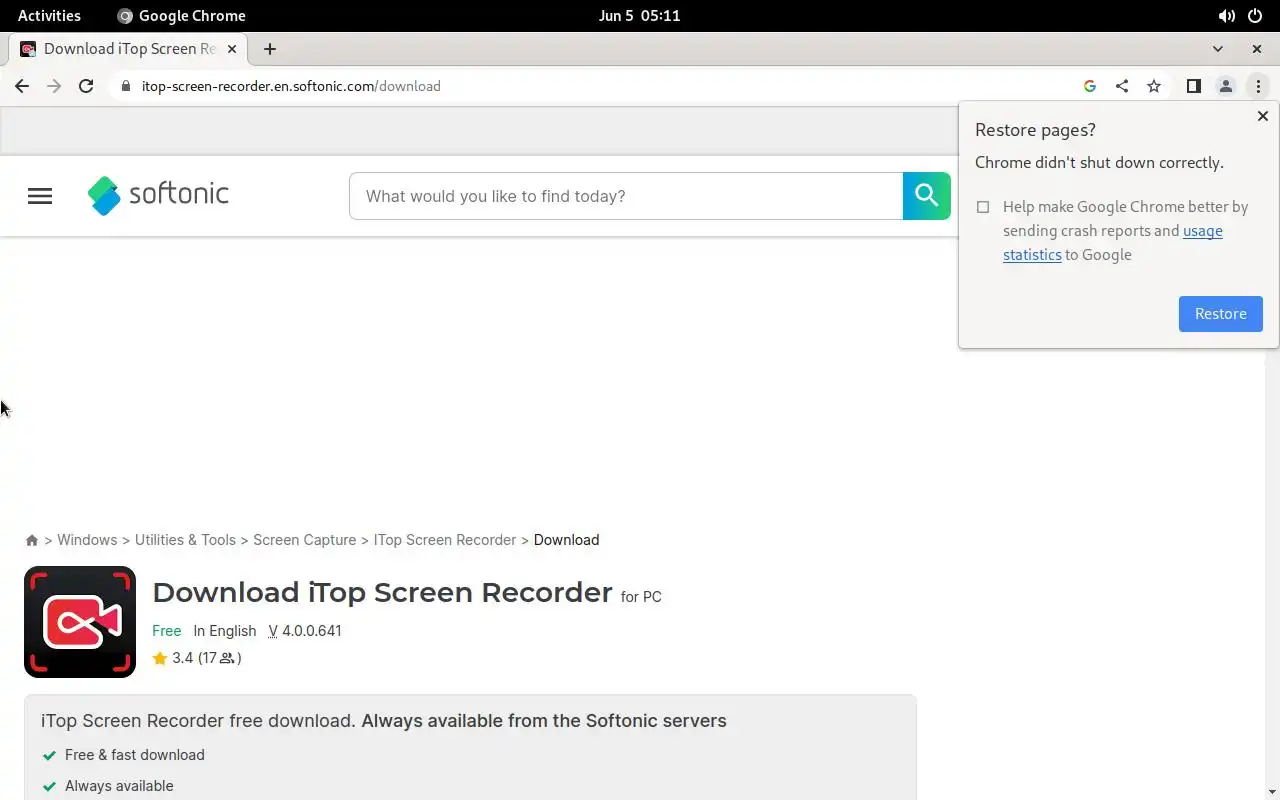Bookmark this tab with the star icon
Viewport: 1280px width, 800px height.
[x=1154, y=86]
